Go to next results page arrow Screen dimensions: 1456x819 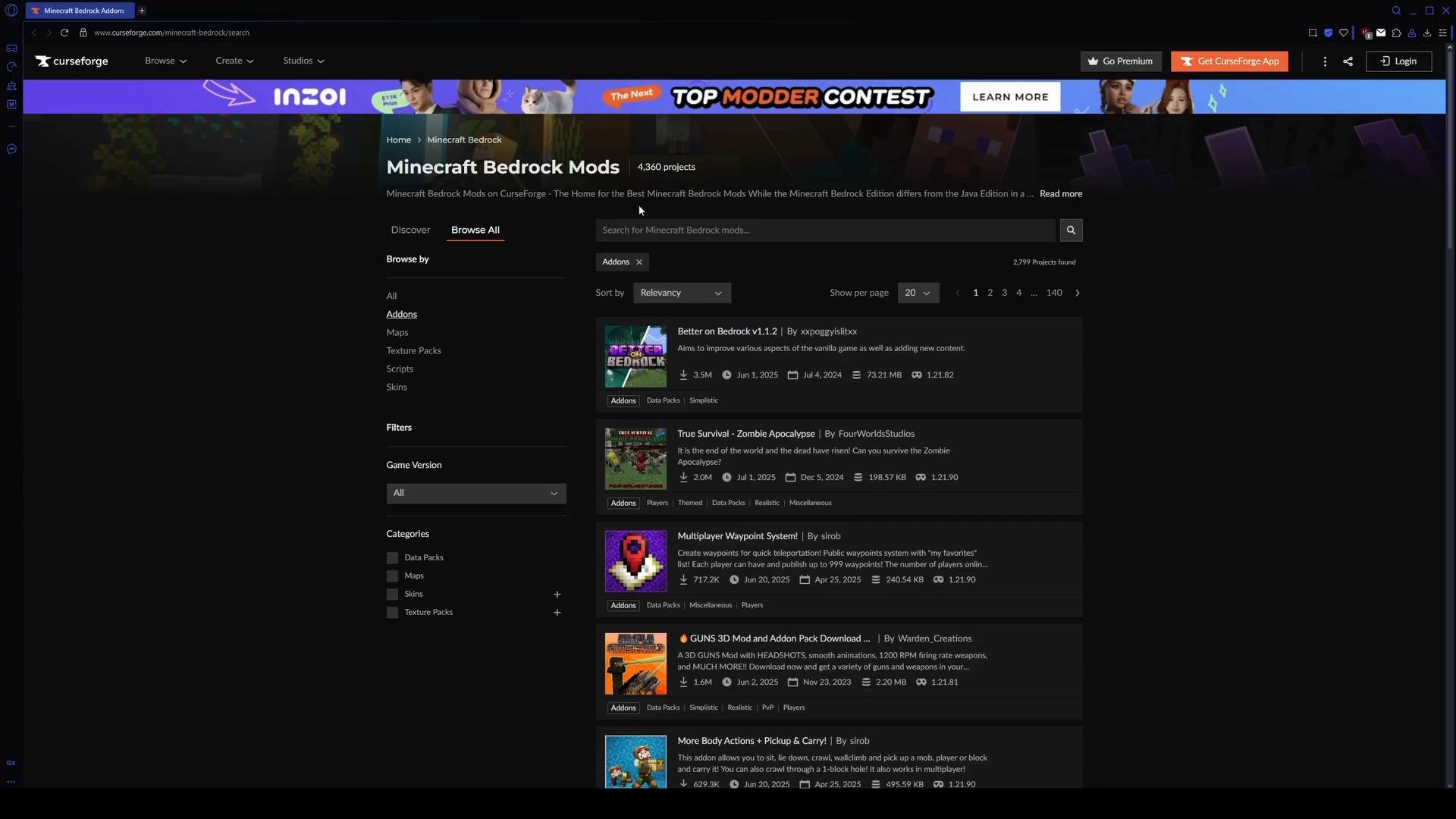[1078, 293]
